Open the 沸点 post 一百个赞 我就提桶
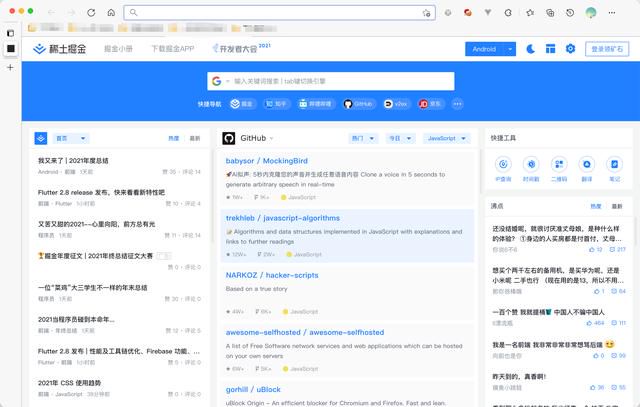This screenshot has height=407, width=640. coord(548,312)
